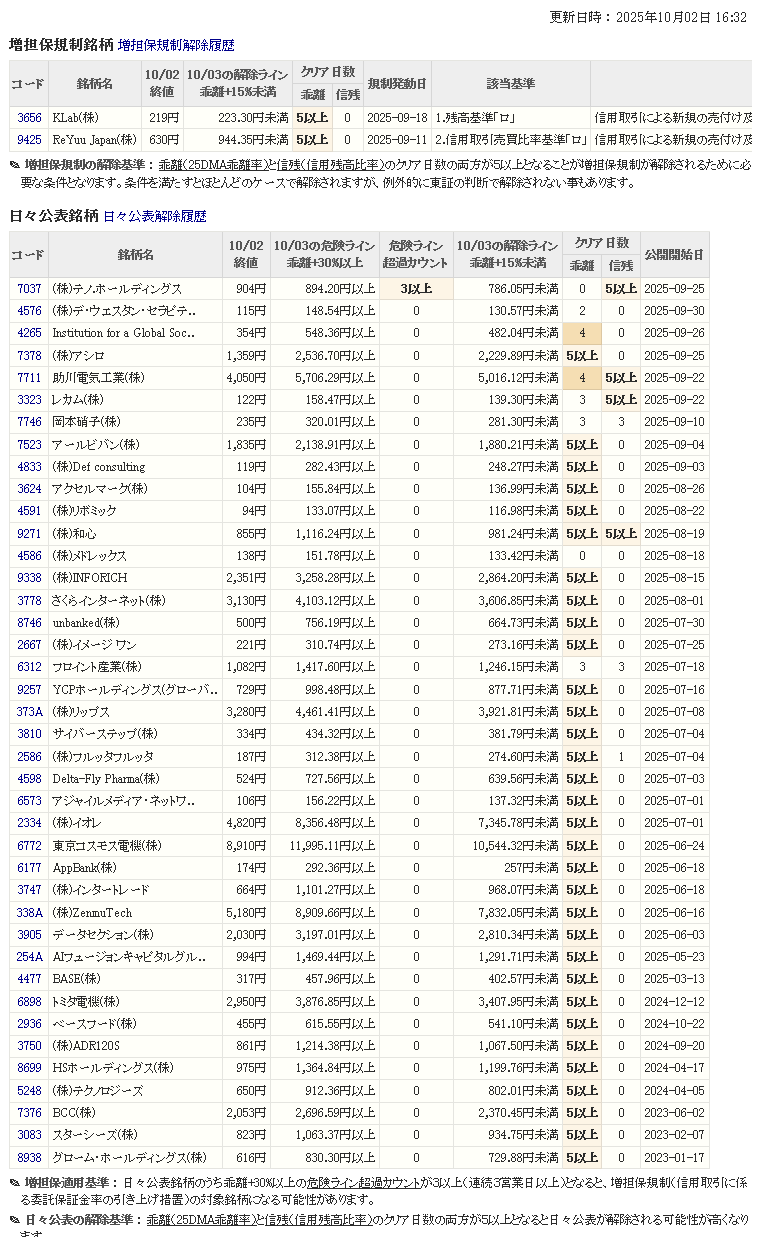The image size is (757, 1237).
Task: Open stock code 3656 for KLab
Action: pyautogui.click(x=29, y=118)
